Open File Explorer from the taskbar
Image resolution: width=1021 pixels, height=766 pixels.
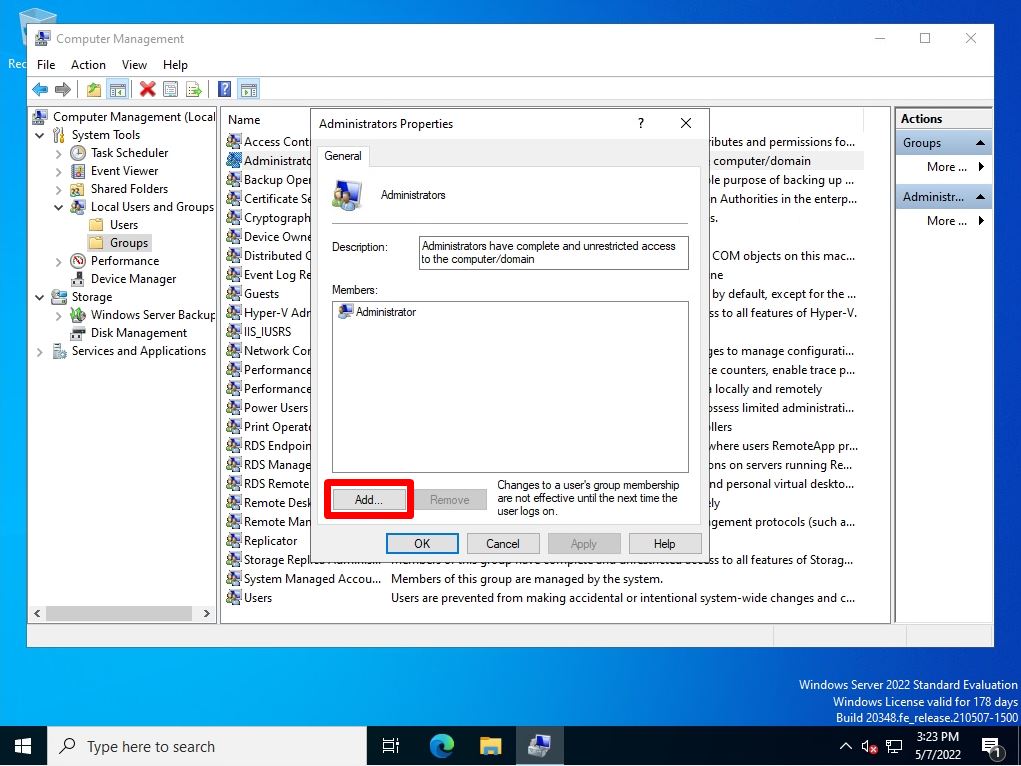coord(490,746)
